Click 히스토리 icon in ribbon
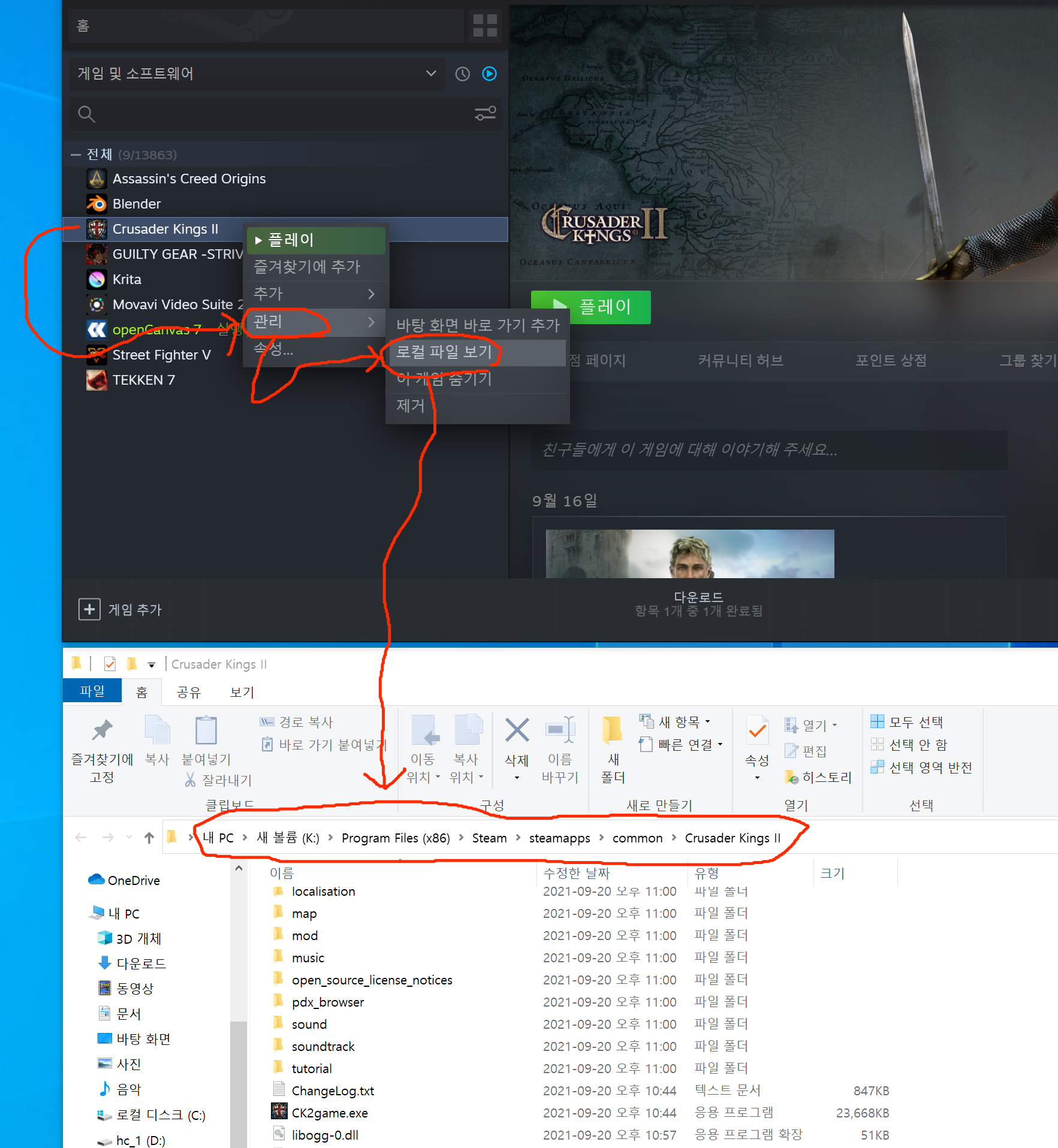 [791, 777]
